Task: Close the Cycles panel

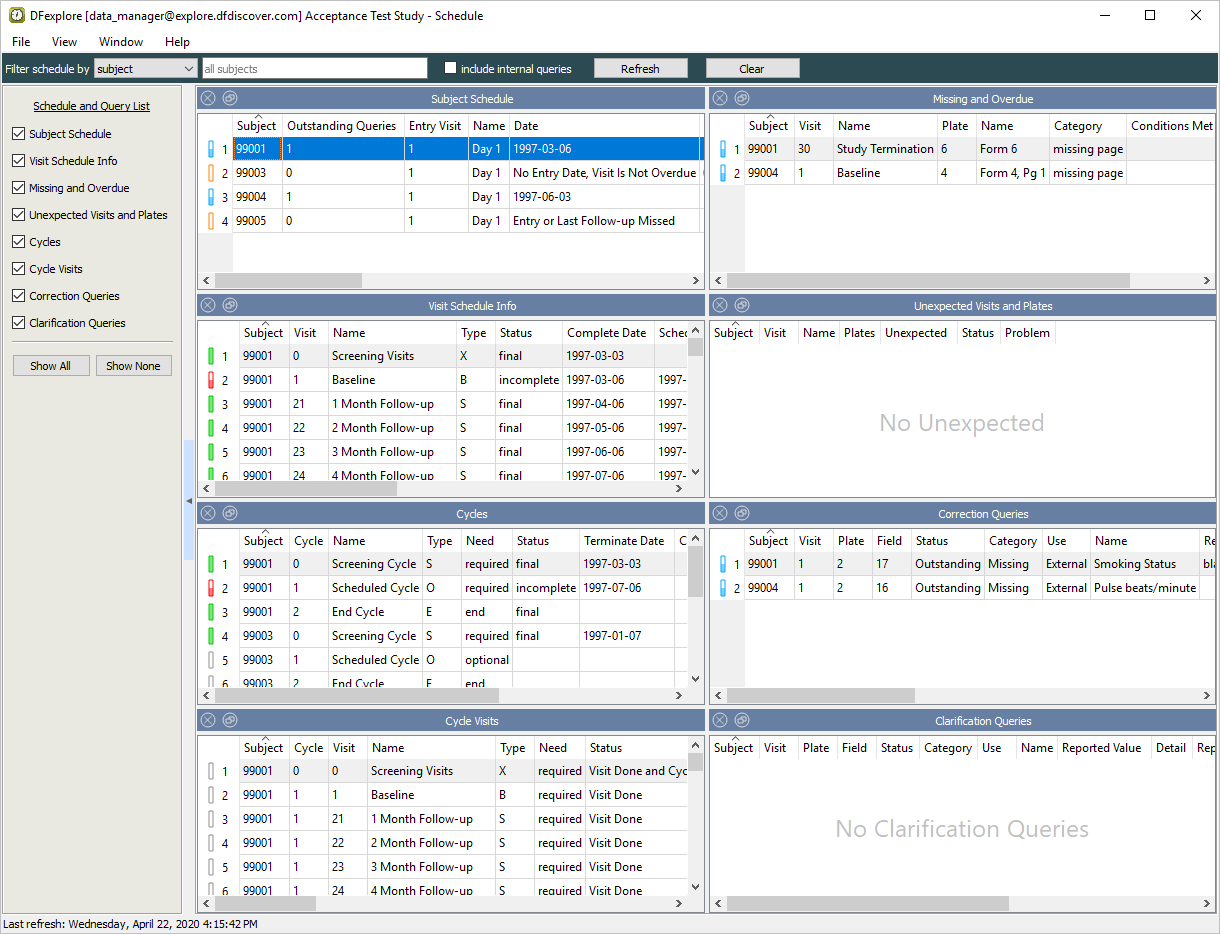Action: tap(207, 513)
